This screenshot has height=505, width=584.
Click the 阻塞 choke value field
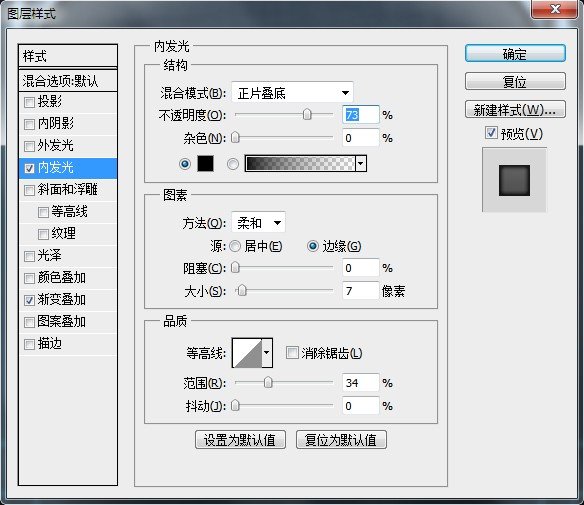click(x=361, y=268)
